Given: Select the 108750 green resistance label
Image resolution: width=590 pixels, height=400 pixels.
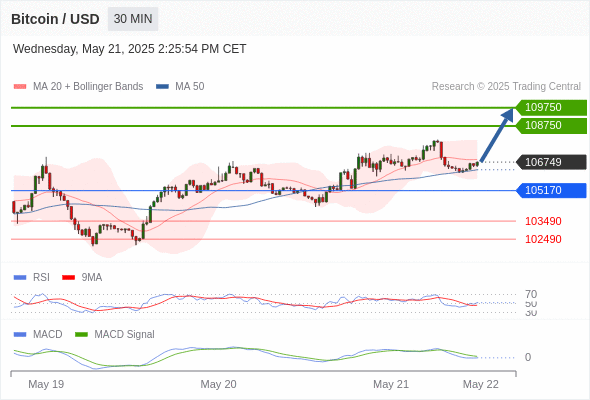Looking at the screenshot, I should pyautogui.click(x=551, y=125).
